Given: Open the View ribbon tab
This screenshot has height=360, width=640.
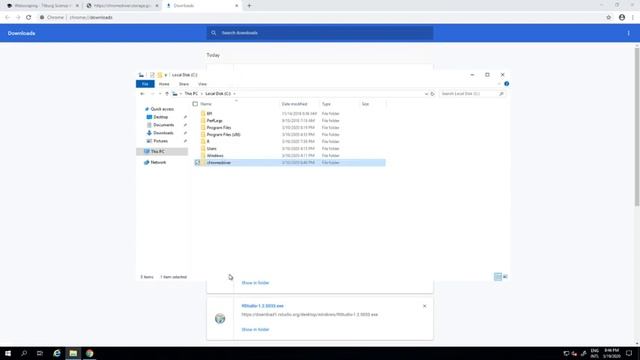Looking at the screenshot, I should pos(202,84).
